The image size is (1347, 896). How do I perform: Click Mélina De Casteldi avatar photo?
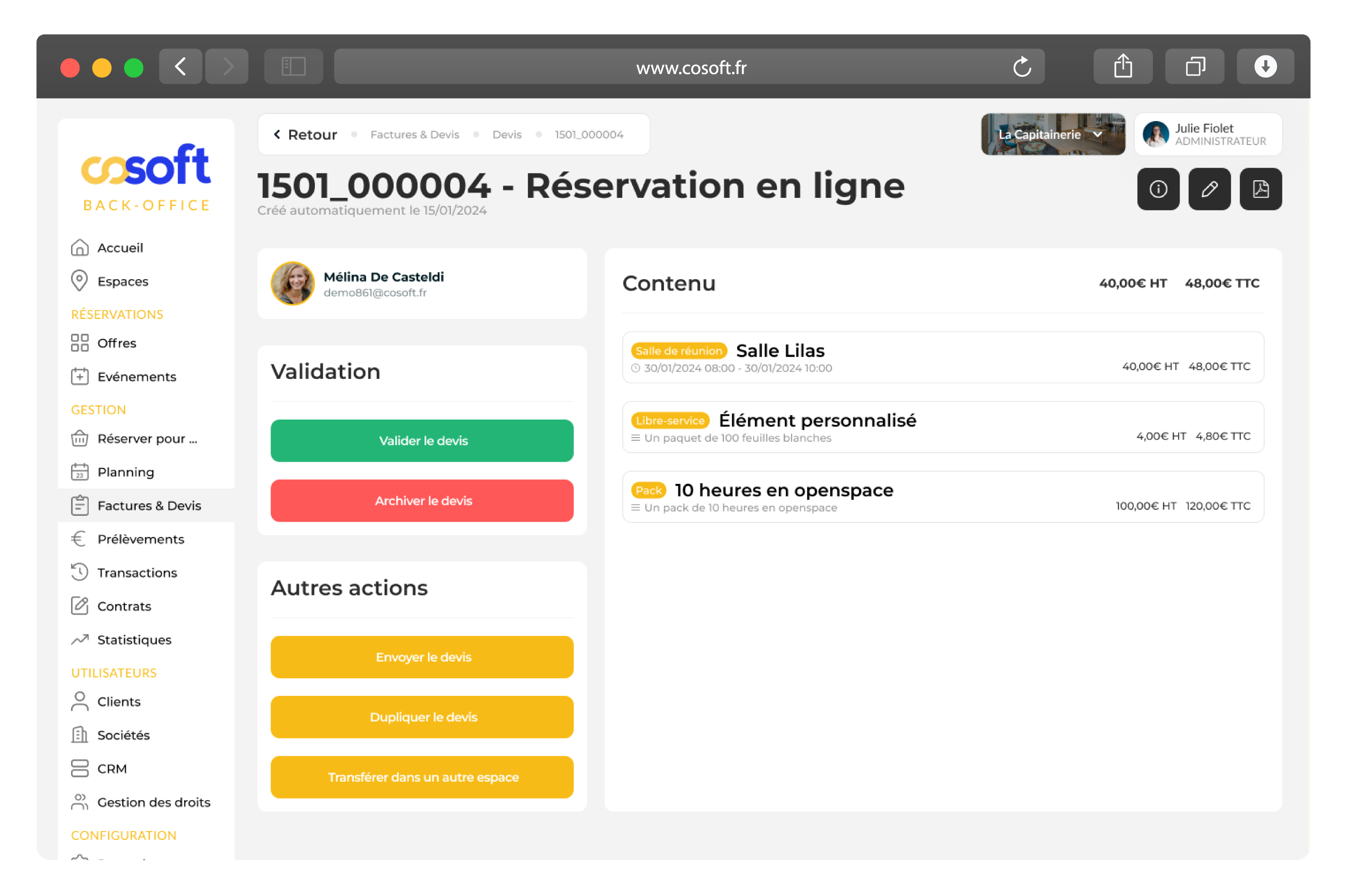click(292, 283)
